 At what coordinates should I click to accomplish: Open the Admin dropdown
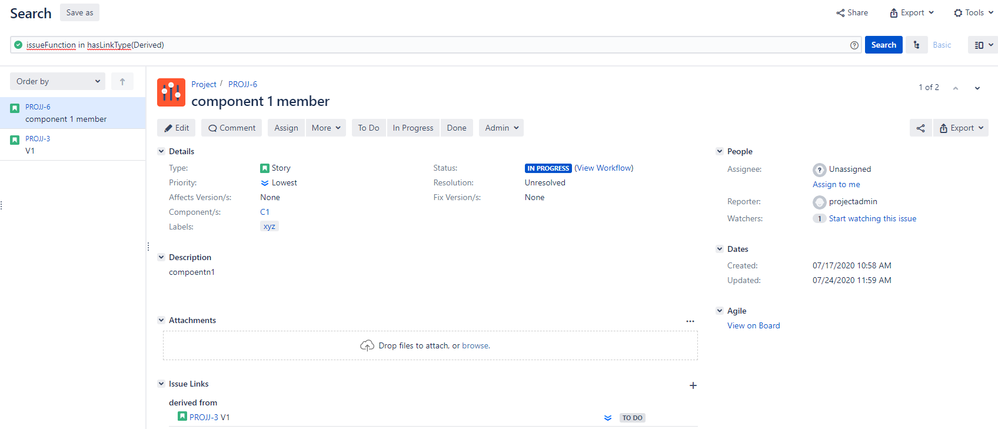coord(502,128)
